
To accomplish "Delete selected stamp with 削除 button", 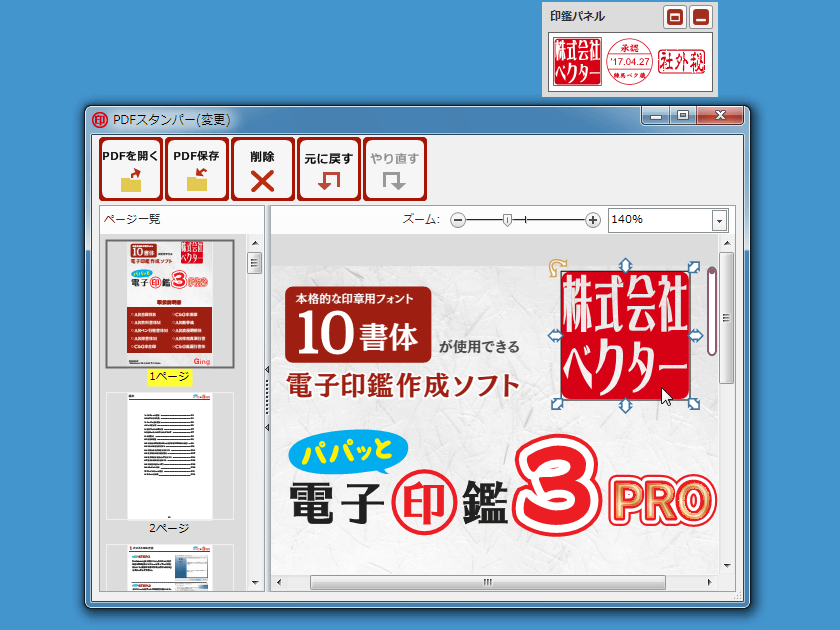I will [x=262, y=169].
